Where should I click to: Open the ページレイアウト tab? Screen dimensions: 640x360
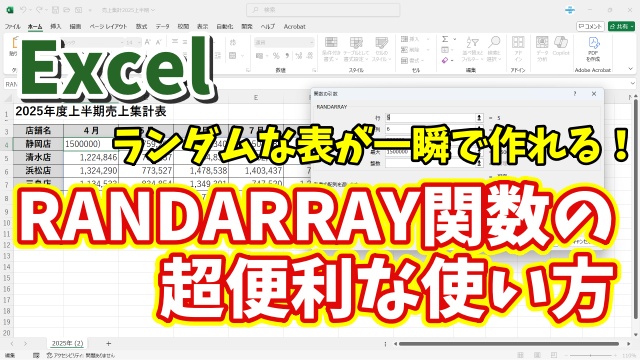coord(108,27)
